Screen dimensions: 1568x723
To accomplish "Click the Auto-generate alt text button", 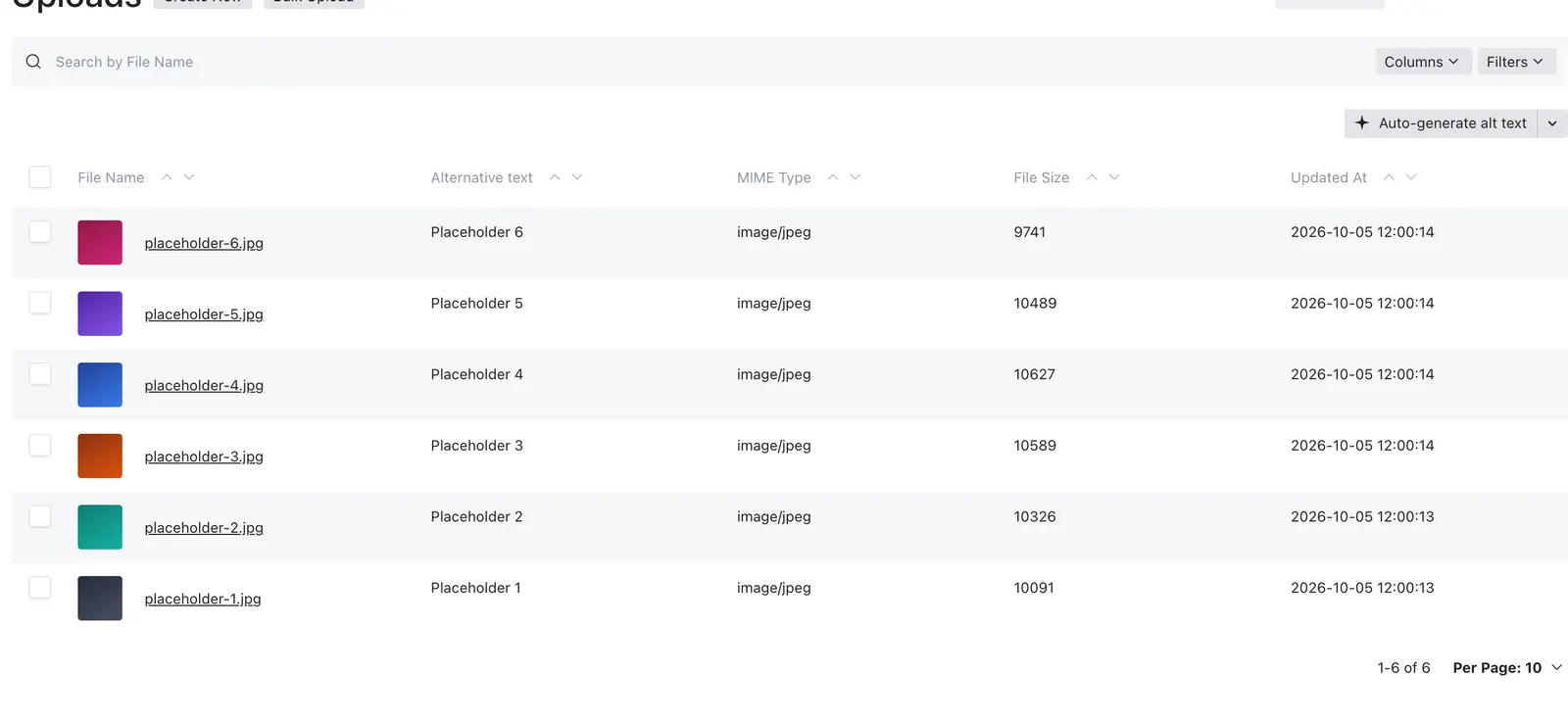I will coord(1441,123).
